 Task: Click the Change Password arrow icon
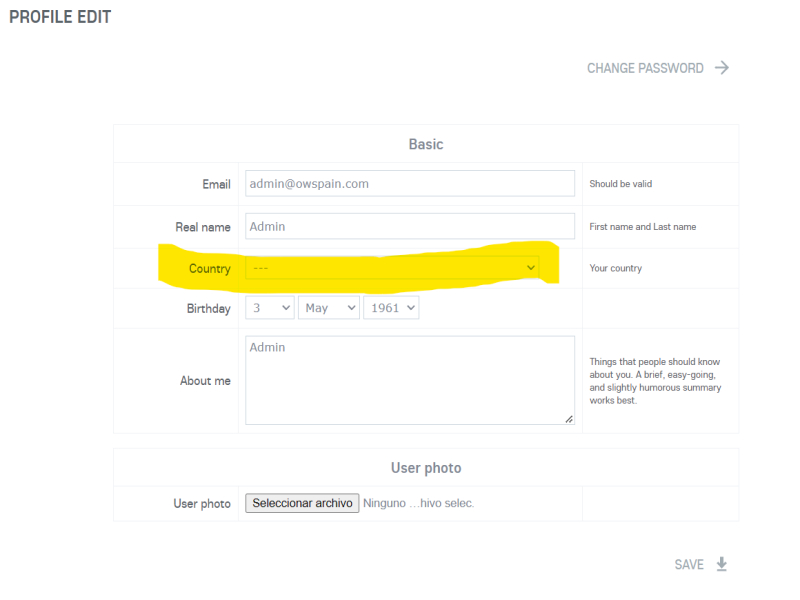pyautogui.click(x=722, y=68)
